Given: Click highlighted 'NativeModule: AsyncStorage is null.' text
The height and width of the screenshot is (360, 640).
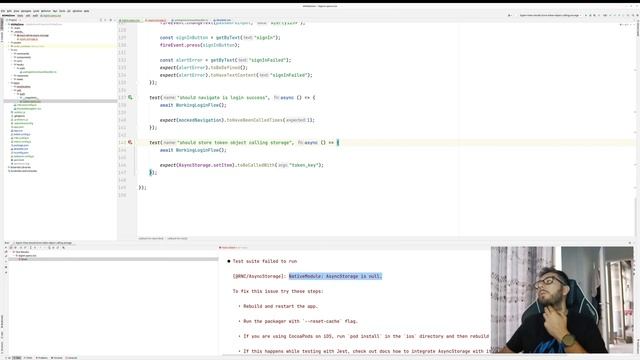Looking at the screenshot, I should (335, 276).
